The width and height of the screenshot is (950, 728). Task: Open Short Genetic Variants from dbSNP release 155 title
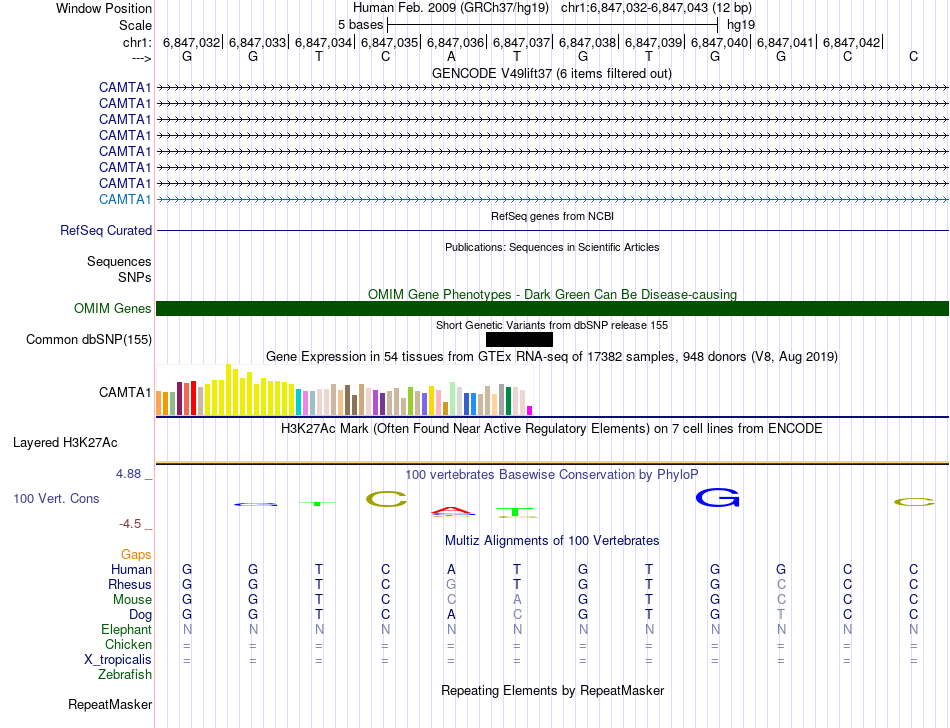[x=552, y=325]
